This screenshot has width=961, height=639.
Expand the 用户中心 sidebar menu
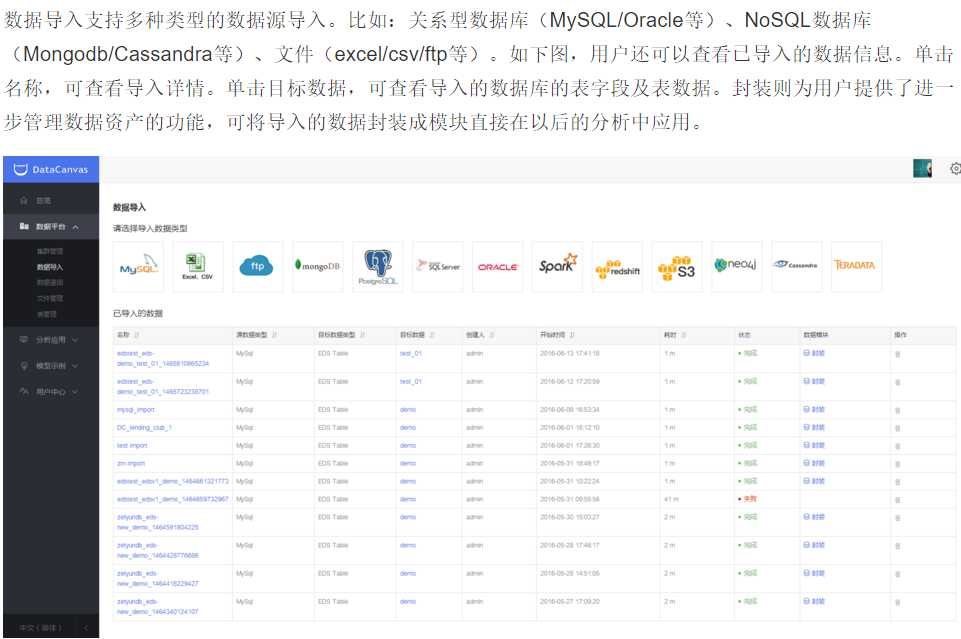click(x=51, y=391)
